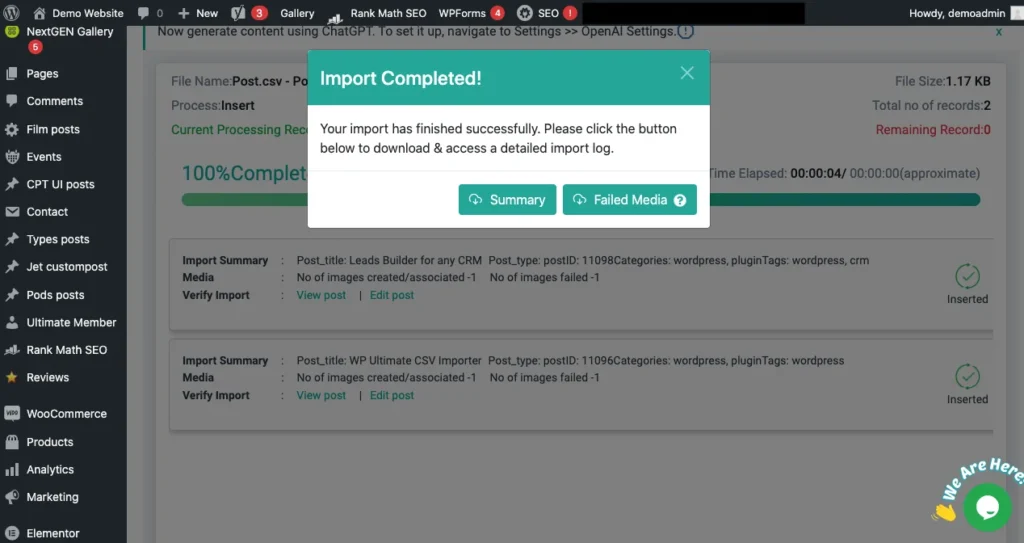Open the Howdy, demoadmin account menu
This screenshot has width=1024, height=543.
coord(957,13)
